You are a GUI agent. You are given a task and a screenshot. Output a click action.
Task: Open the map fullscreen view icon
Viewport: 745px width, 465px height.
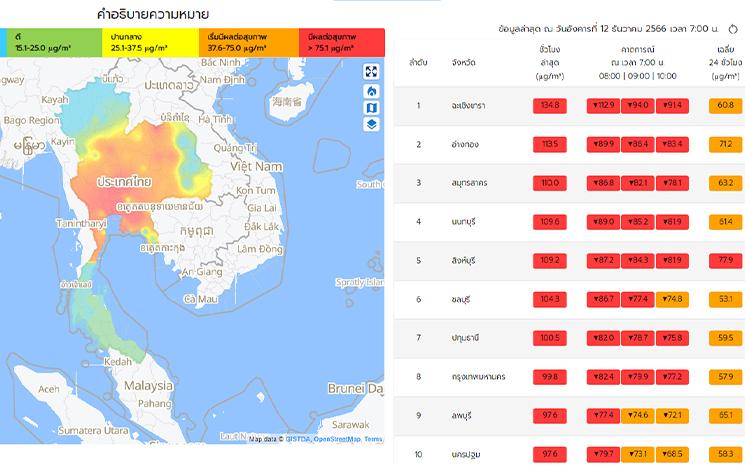[371, 72]
